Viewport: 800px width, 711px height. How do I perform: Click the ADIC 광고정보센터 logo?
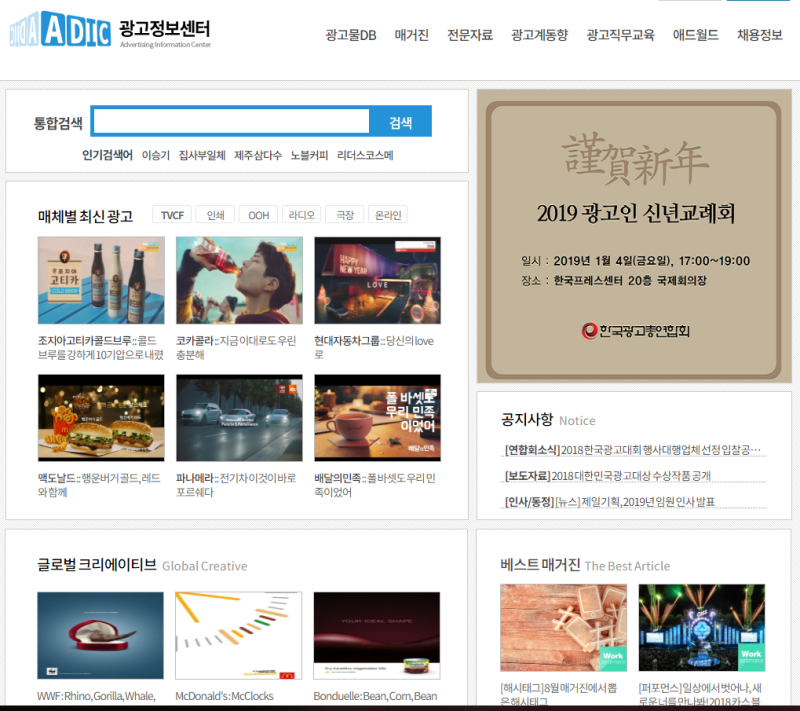[x=110, y=31]
